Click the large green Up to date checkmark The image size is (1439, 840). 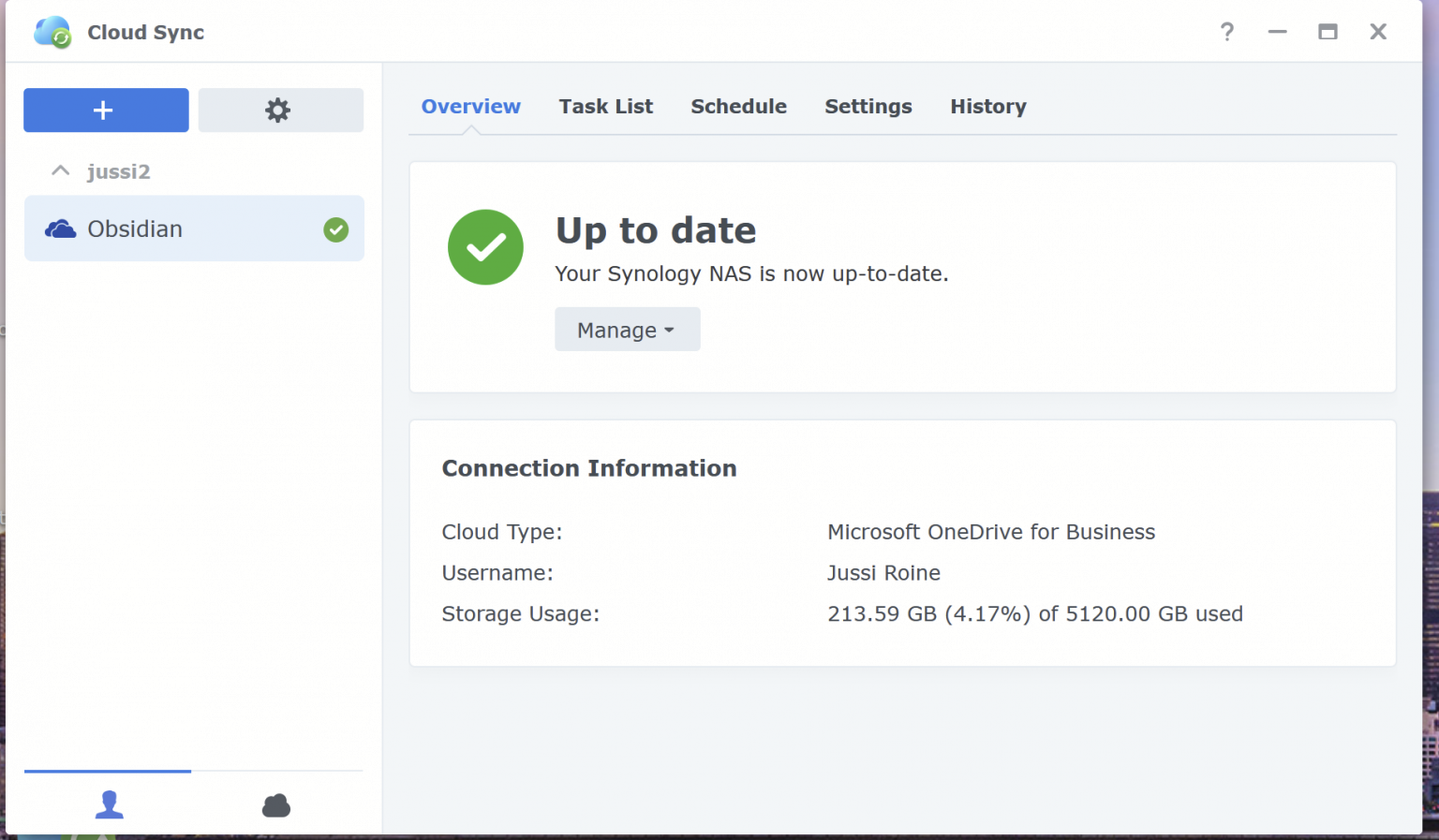[485, 247]
